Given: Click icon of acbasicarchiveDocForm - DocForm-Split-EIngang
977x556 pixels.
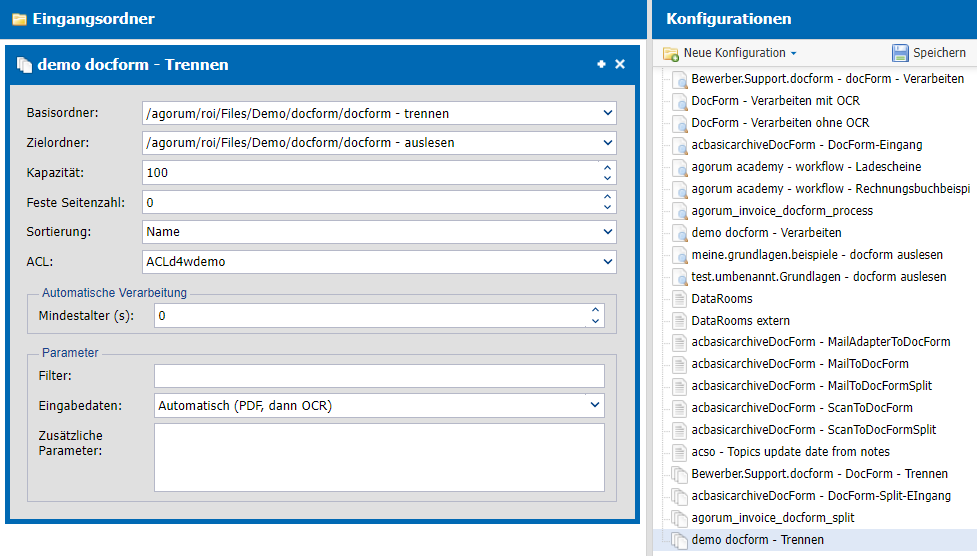Looking at the screenshot, I should (x=679, y=496).
